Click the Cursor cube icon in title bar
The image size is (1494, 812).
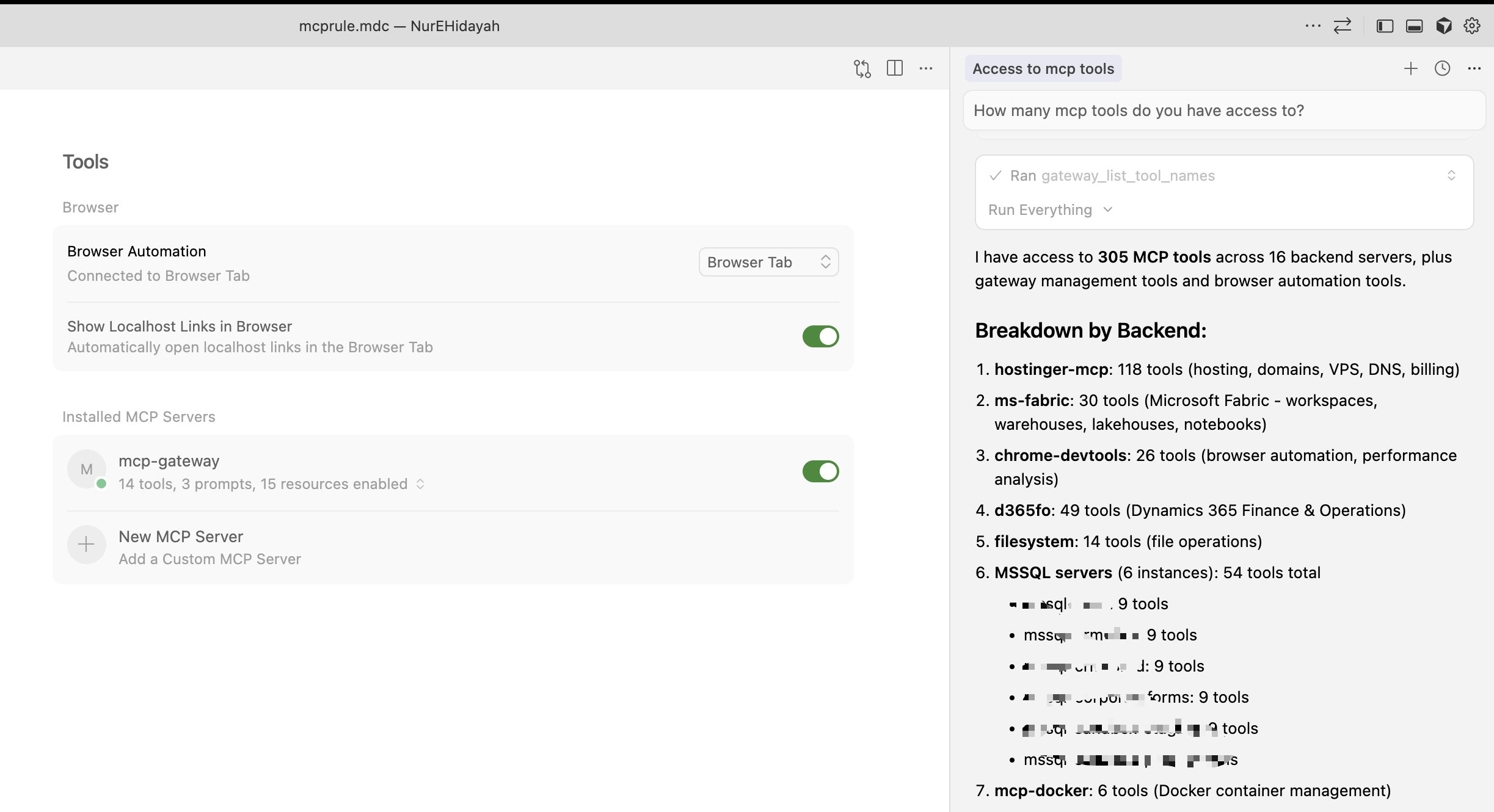[1443, 26]
